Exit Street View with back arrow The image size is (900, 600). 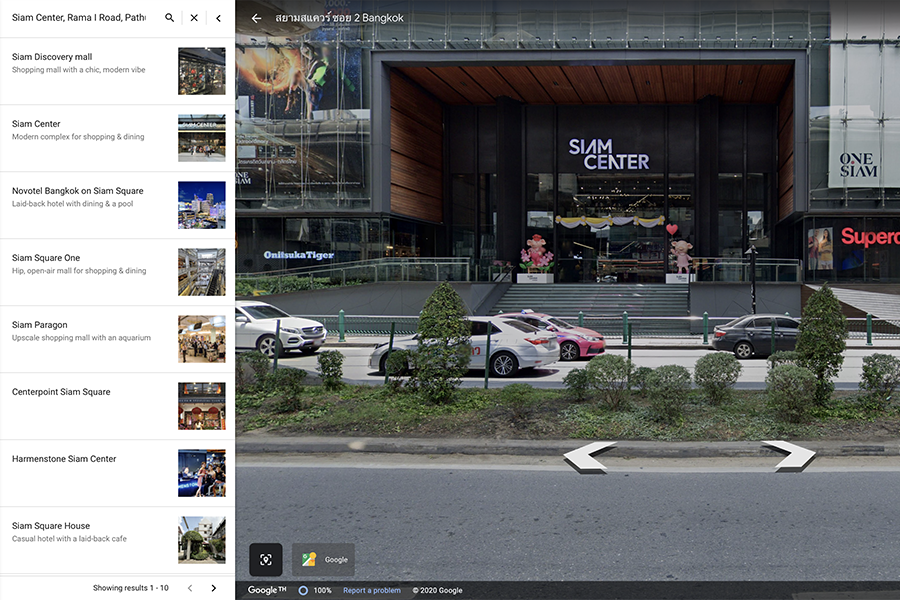click(256, 18)
